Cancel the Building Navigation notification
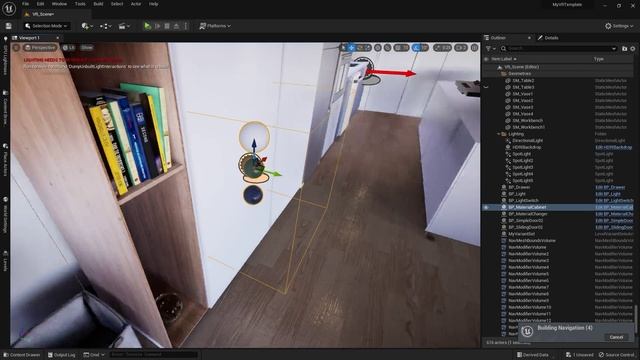The image size is (640, 360). click(x=616, y=337)
